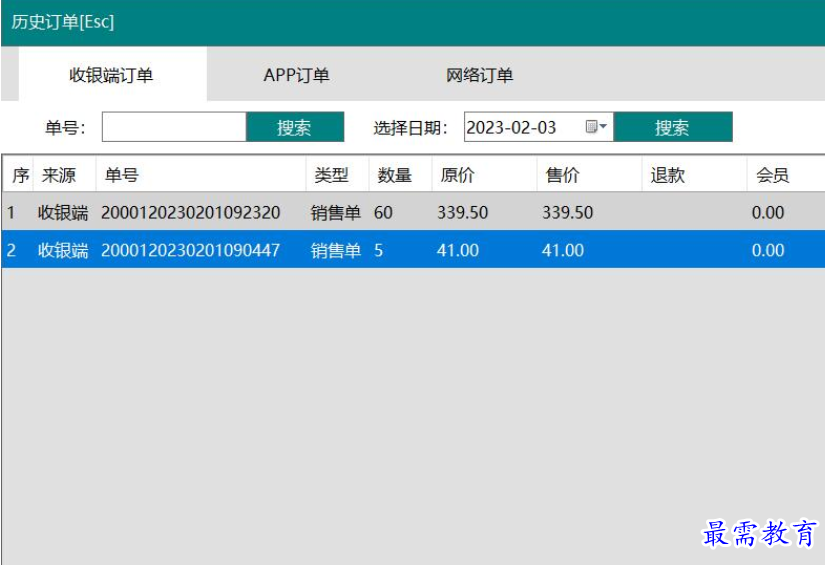Screen dimensions: 825x565
Task: Click original price 339.50 cell
Action: tap(462, 213)
